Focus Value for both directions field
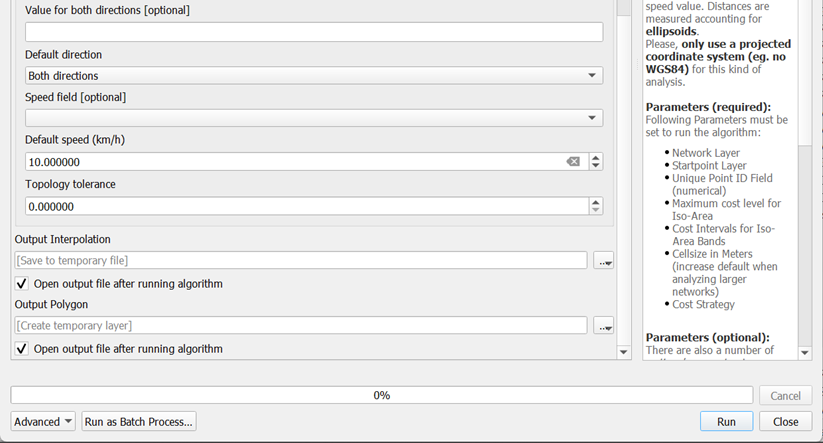This screenshot has width=823, height=443. (314, 32)
